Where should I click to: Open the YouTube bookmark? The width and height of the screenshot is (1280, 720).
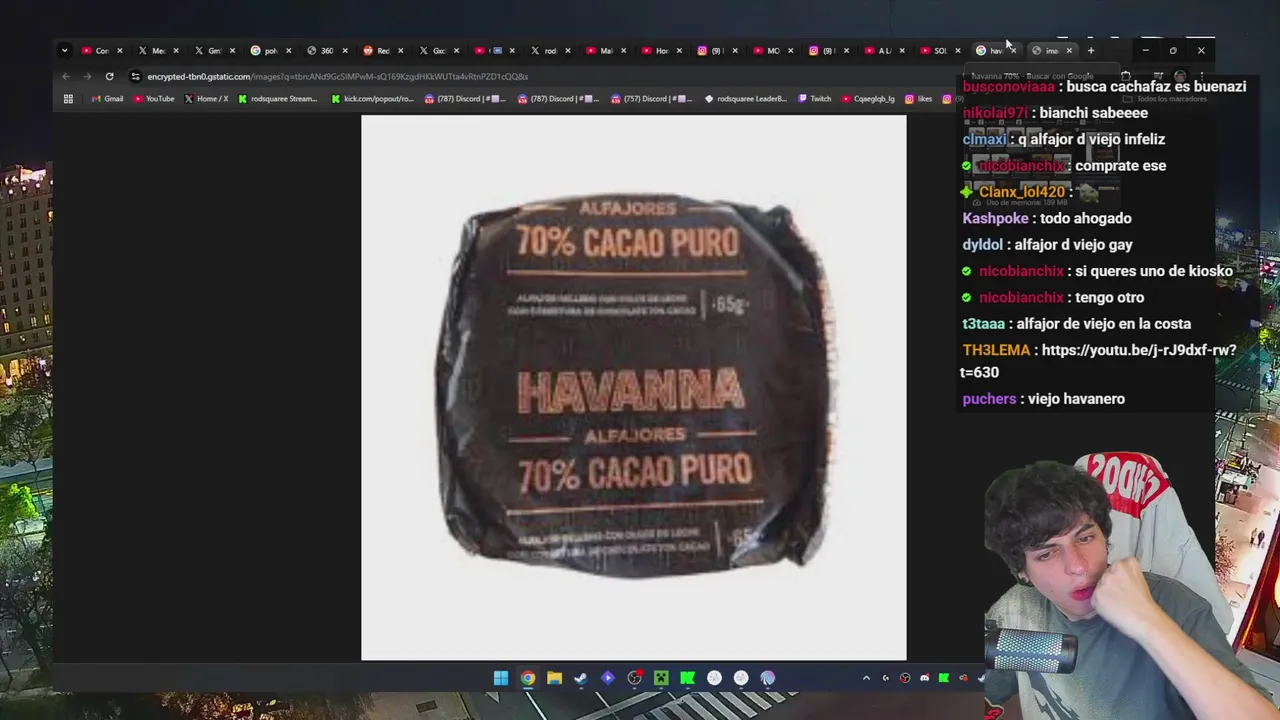tap(153, 99)
